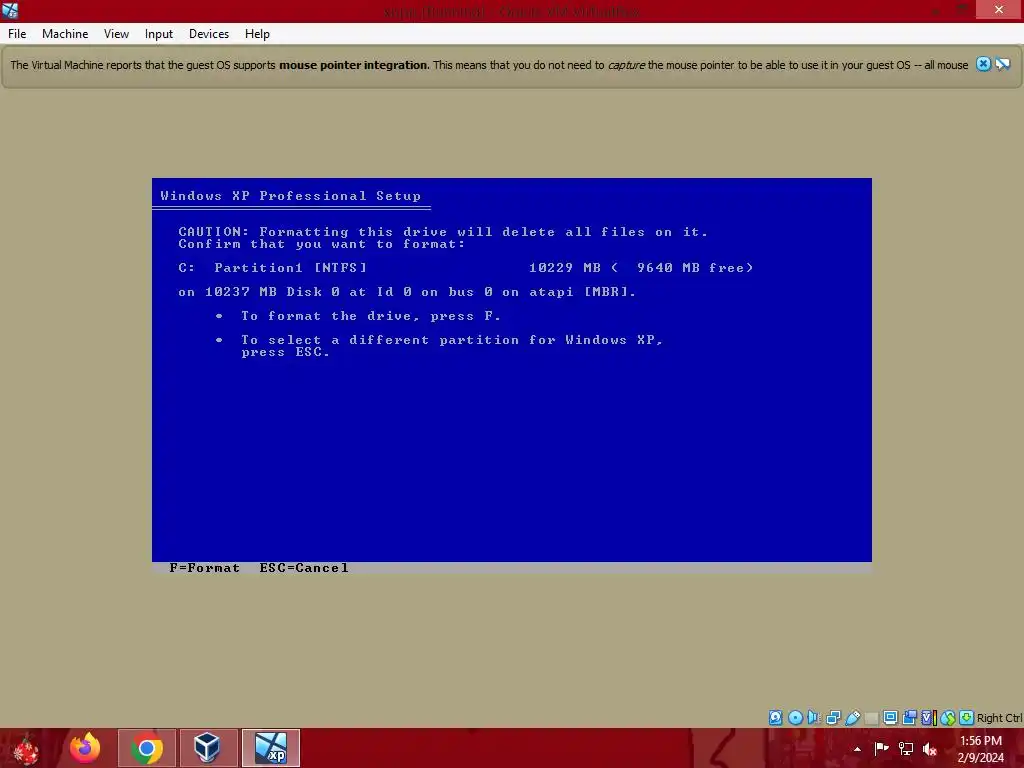Click the mouse integration status icon
Image resolution: width=1024 pixels, height=768 pixels.
948,718
